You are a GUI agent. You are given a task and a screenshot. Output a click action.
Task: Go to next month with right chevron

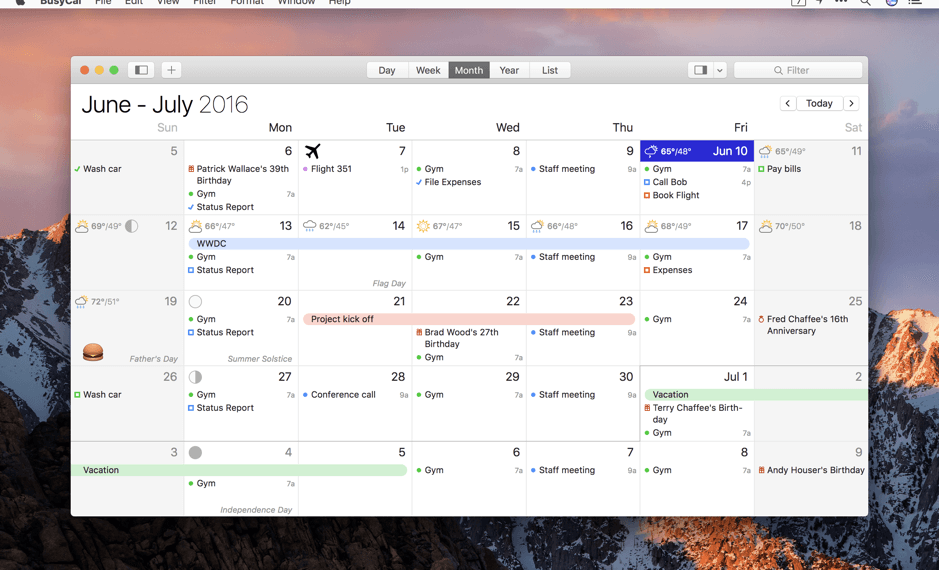[851, 103]
